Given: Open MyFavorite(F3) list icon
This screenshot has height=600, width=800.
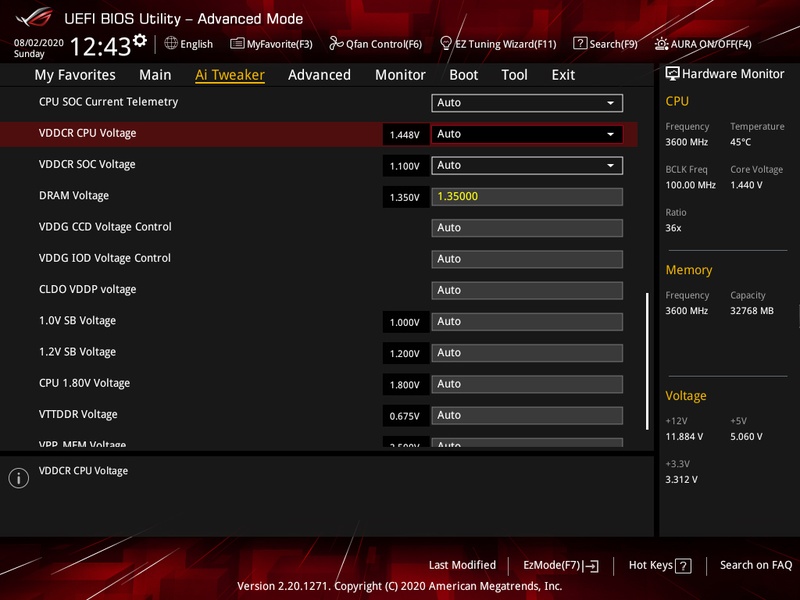Looking at the screenshot, I should click(237, 44).
